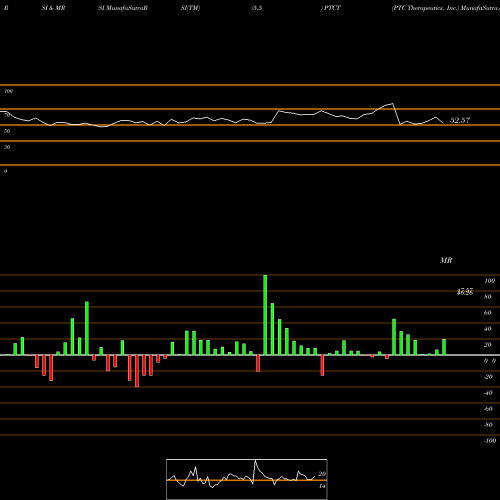This screenshot has width=500, height=500.
Task: Click the RSI line peak near right side
Action: click(393, 104)
